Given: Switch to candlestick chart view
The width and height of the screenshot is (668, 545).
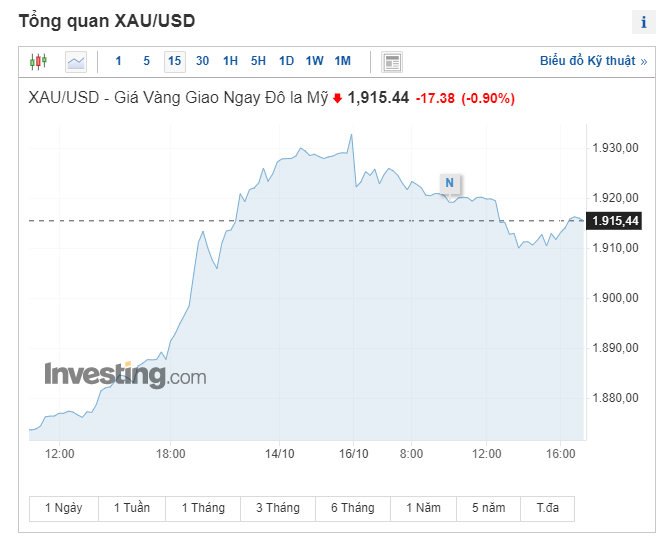Looking at the screenshot, I should click(38, 62).
